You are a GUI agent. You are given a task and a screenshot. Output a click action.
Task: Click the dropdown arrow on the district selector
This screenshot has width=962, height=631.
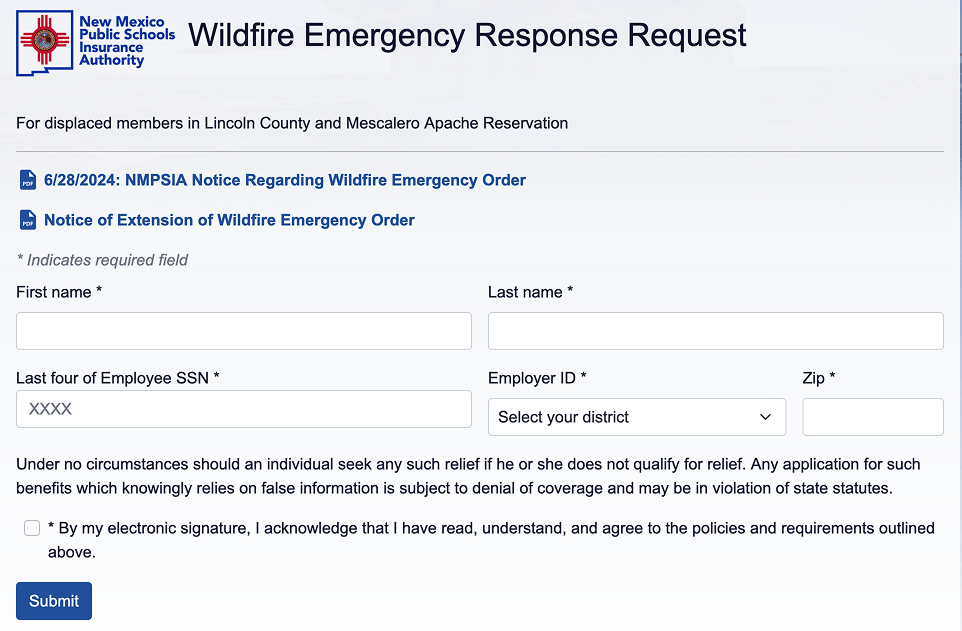coord(766,417)
